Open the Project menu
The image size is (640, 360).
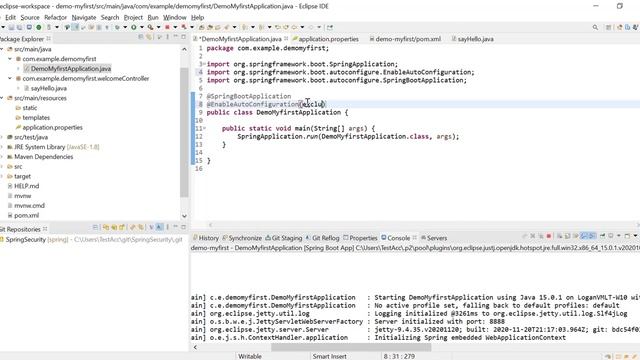pyautogui.click(x=133, y=18)
